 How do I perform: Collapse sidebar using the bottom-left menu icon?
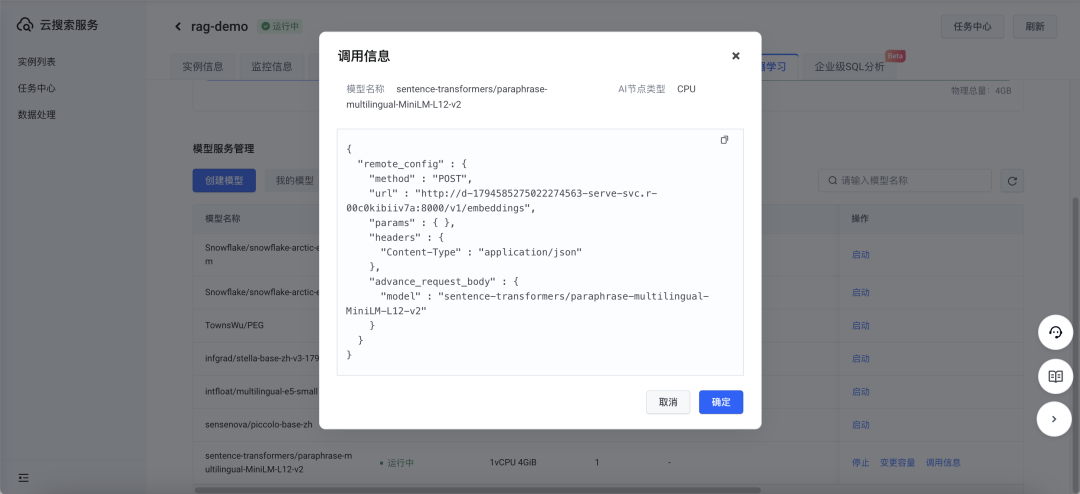tap(24, 477)
